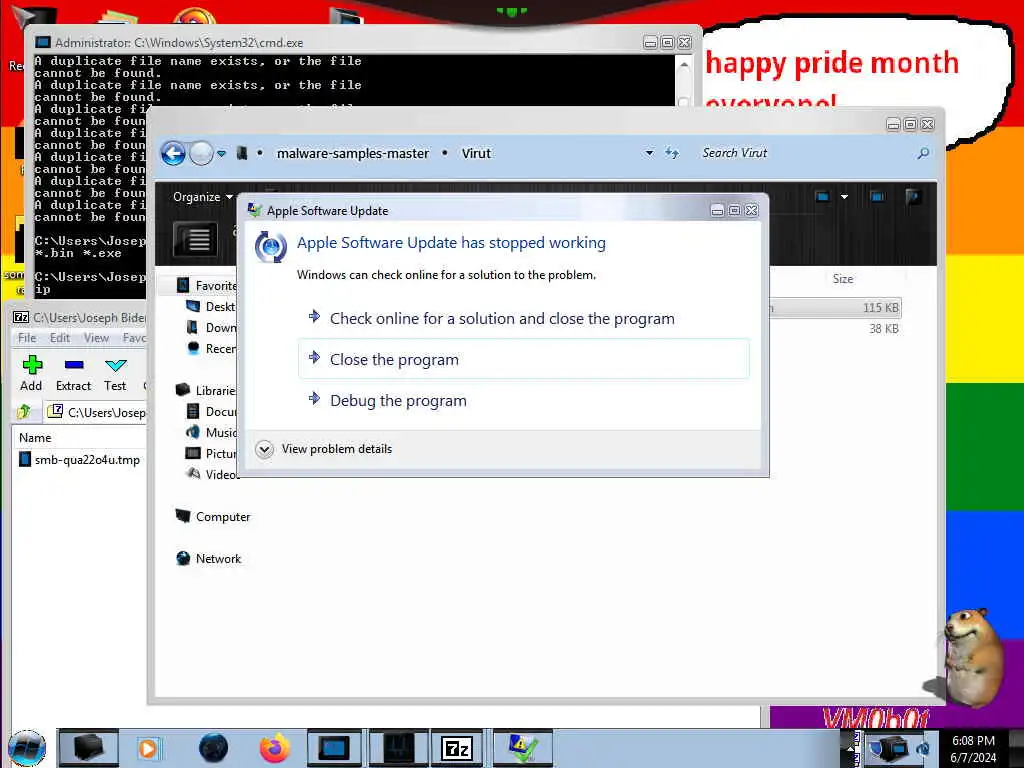
Task: Open Downloads in Explorer navigation pane
Action: [x=212, y=328]
